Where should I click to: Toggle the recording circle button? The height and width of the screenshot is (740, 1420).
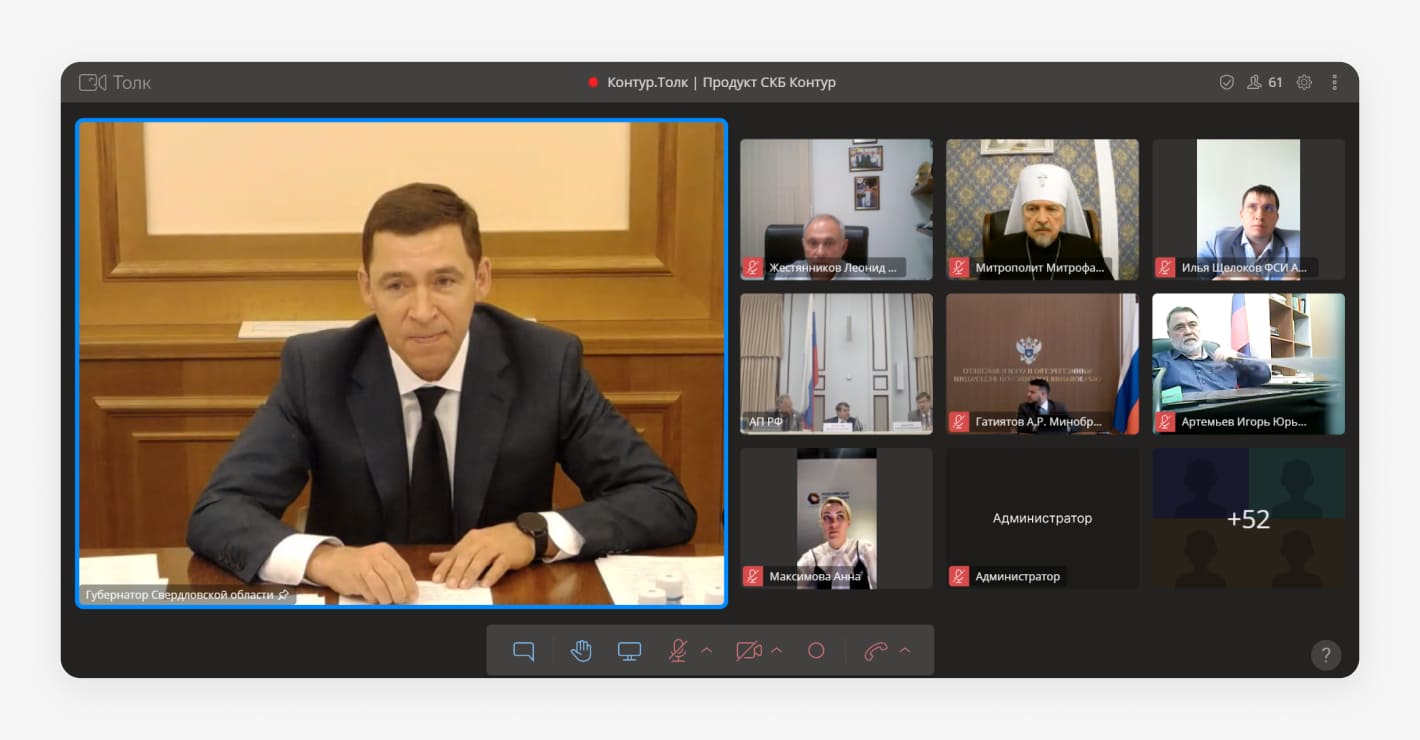click(x=816, y=651)
